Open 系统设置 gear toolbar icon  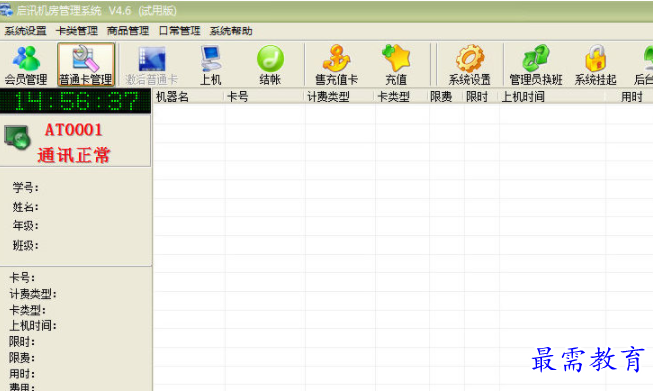tap(470, 65)
